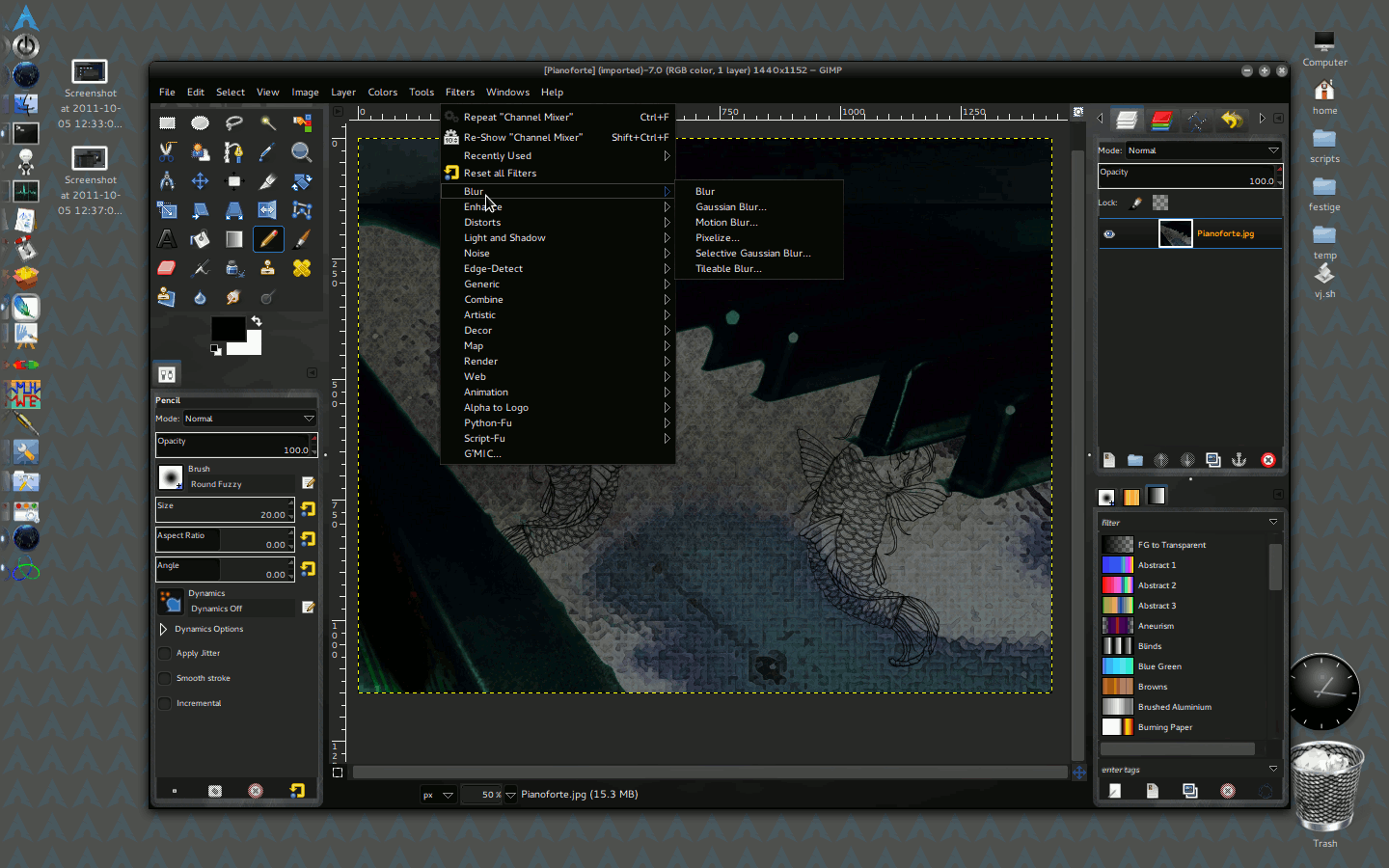Enable the Apply Jitter checkbox
1389x868 pixels.
coord(165,653)
